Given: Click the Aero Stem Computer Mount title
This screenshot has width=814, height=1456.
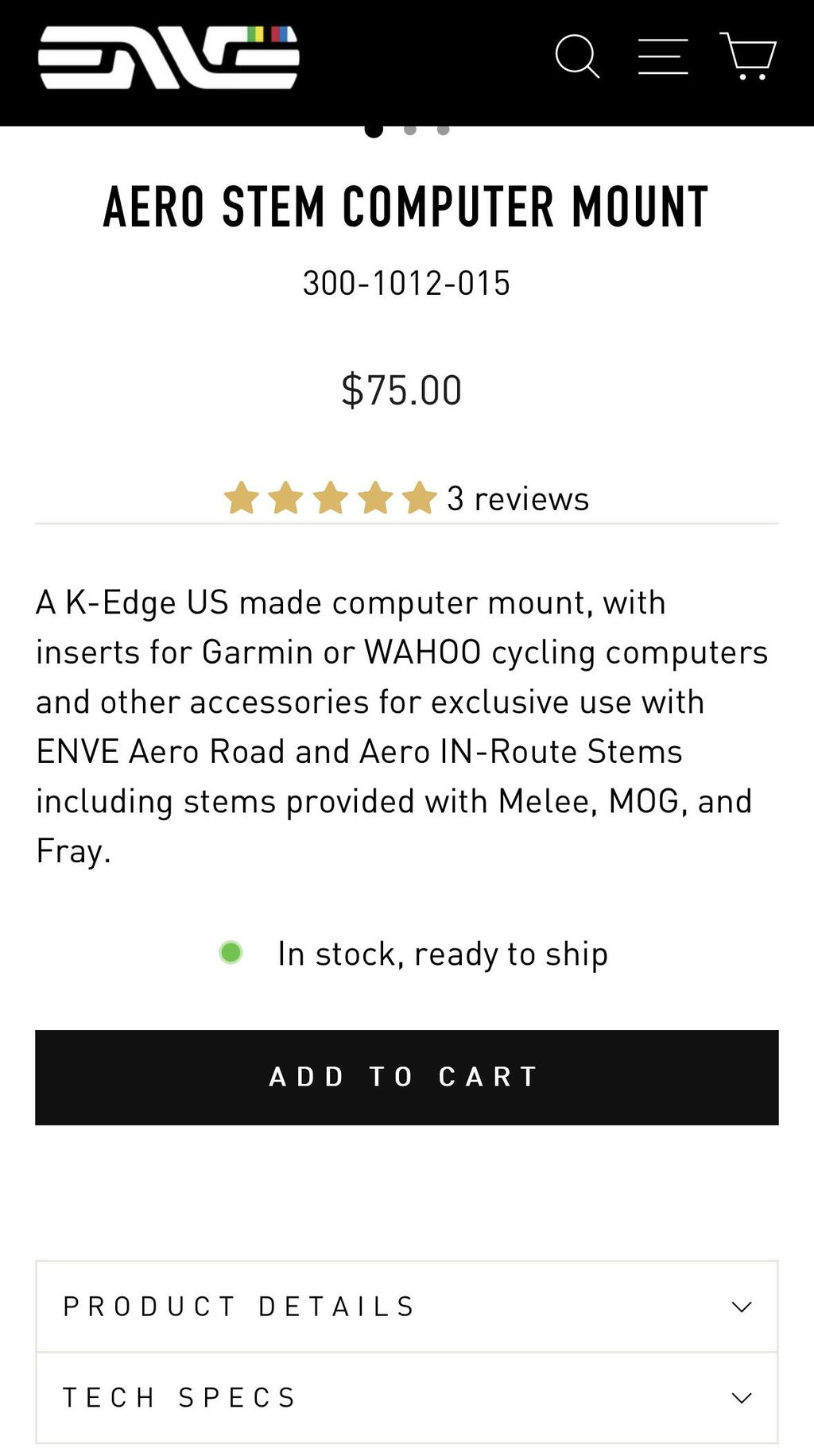Looking at the screenshot, I should pos(406,207).
